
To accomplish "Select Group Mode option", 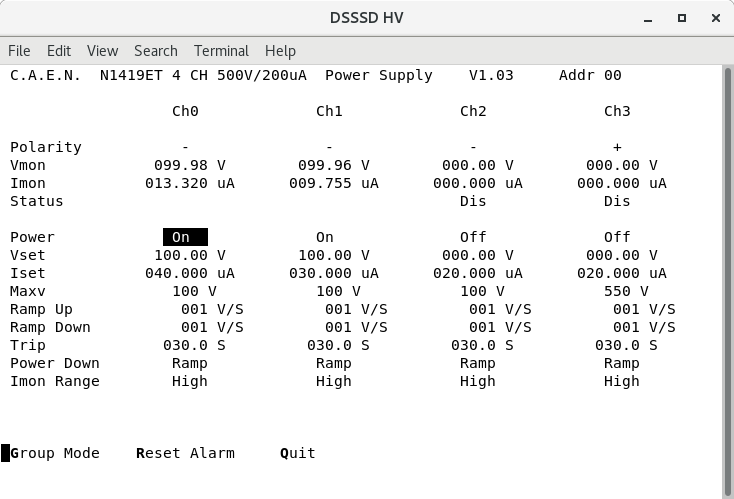I will pos(55,453).
